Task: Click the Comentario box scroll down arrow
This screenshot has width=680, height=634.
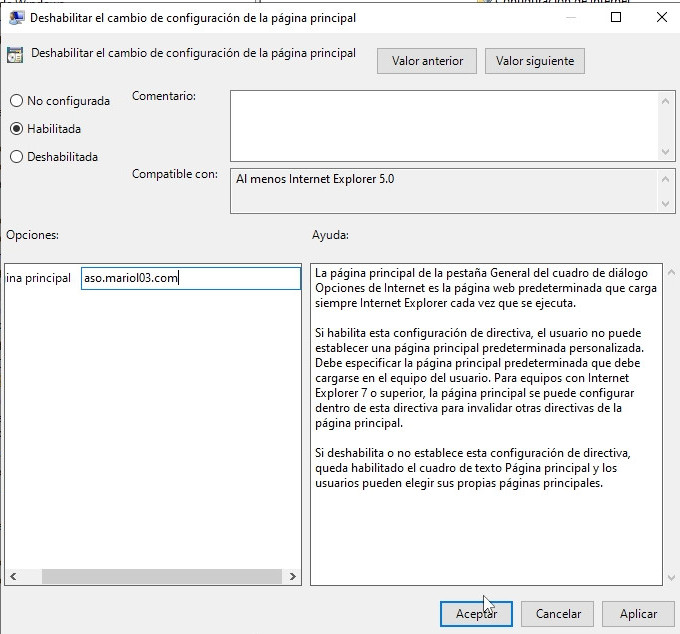Action: click(666, 152)
